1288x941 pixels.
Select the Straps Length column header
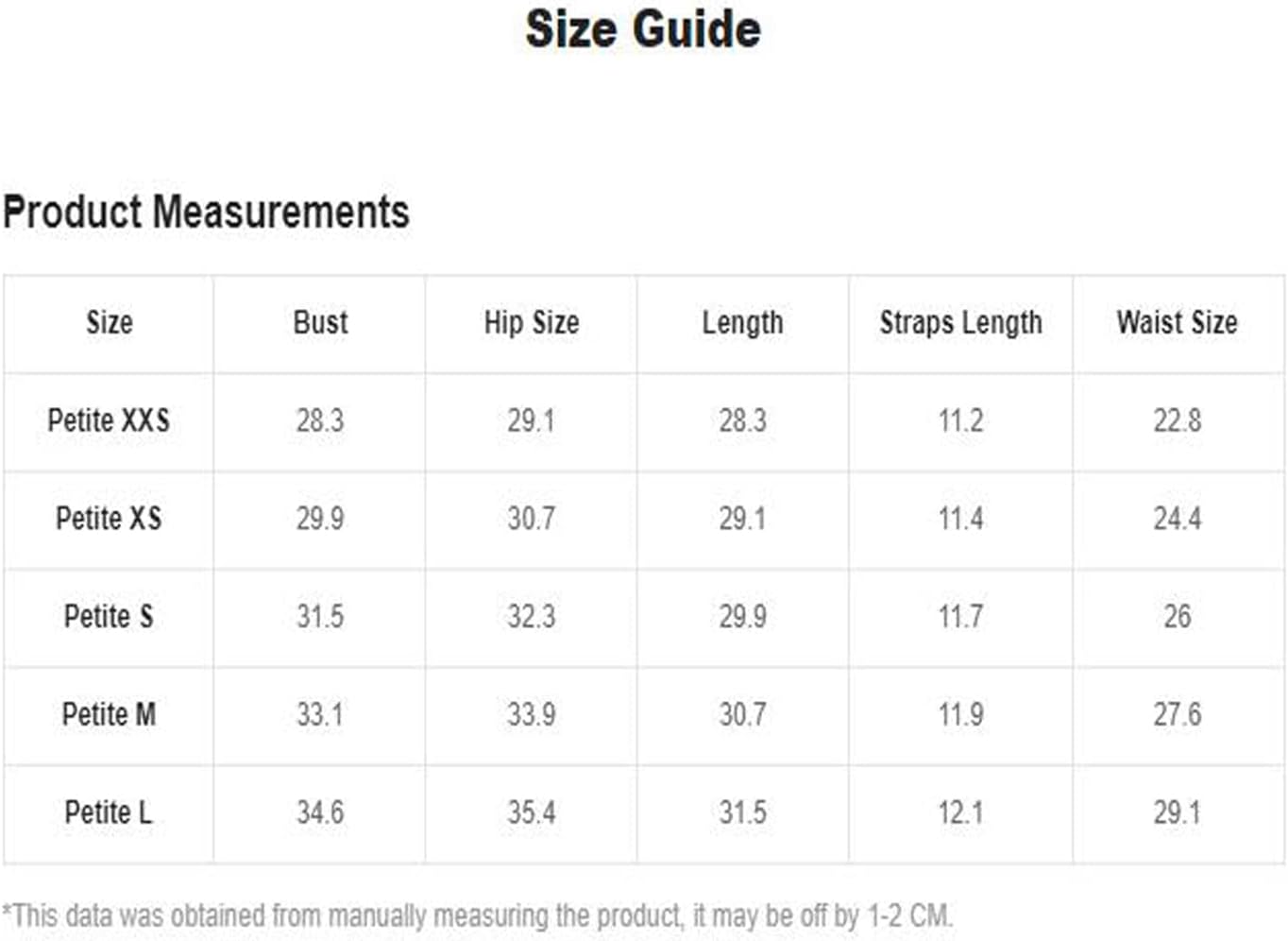tap(960, 323)
